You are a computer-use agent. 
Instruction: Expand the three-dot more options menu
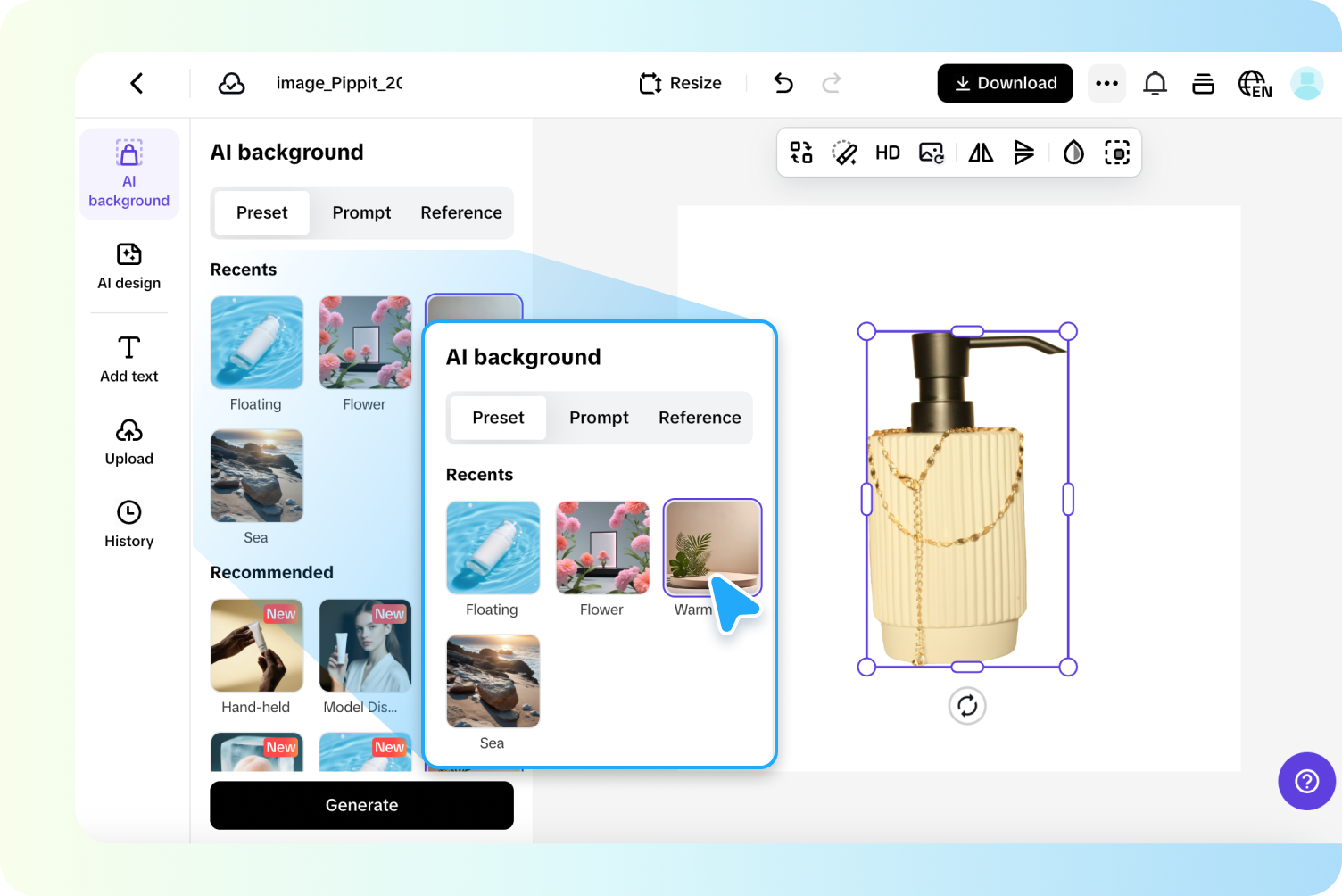(x=1106, y=83)
